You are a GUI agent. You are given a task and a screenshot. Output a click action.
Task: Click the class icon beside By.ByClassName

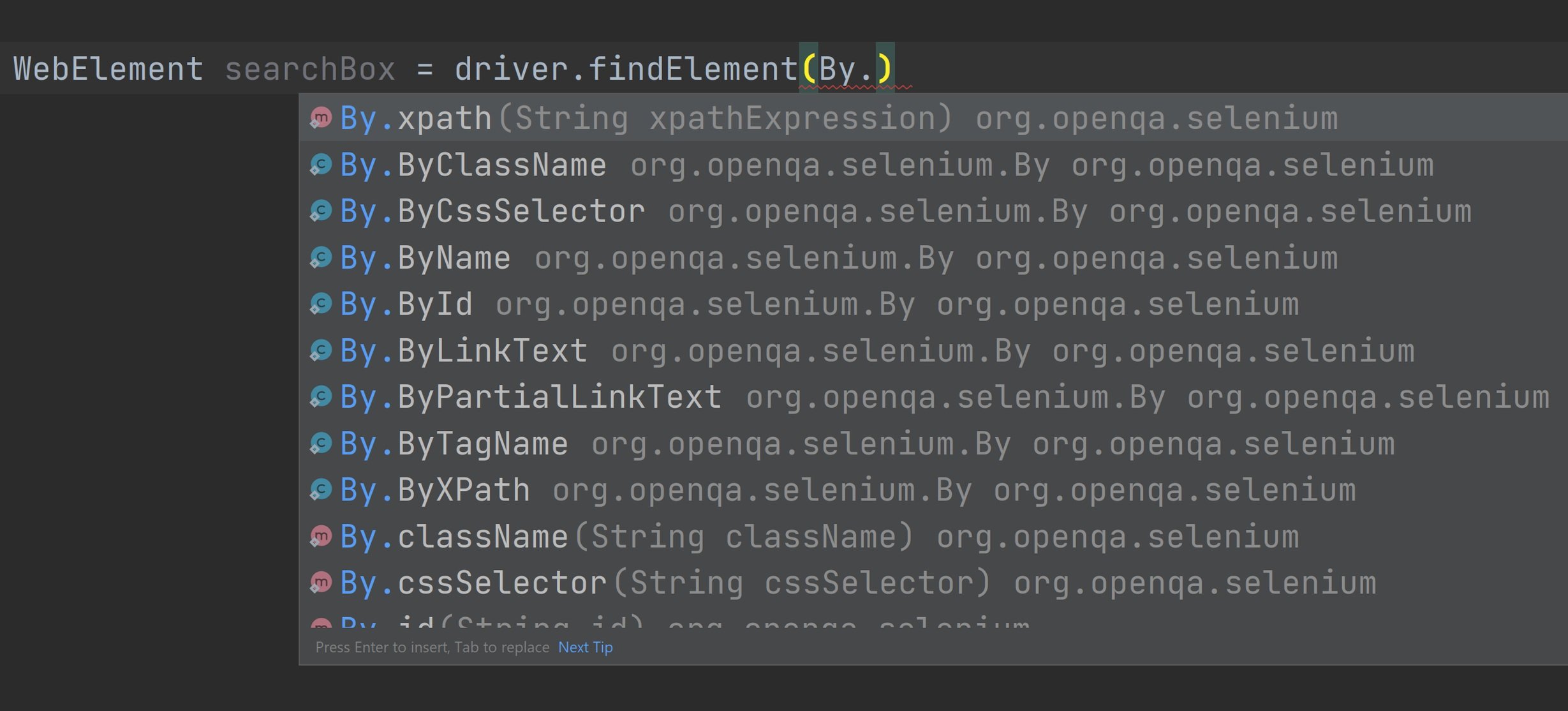321,164
